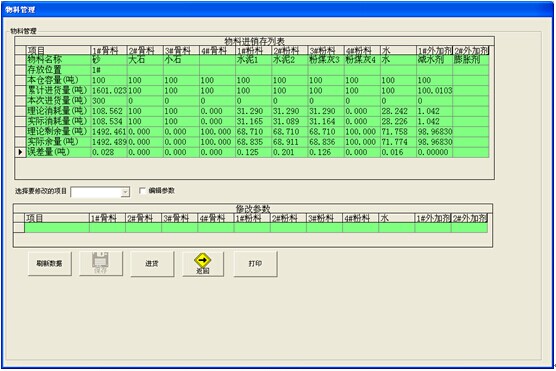Image resolution: width=556 pixels, height=371 pixels.
Task: Select the 误差量(吨) row arrow indicator
Action: pyautogui.click(x=20, y=152)
